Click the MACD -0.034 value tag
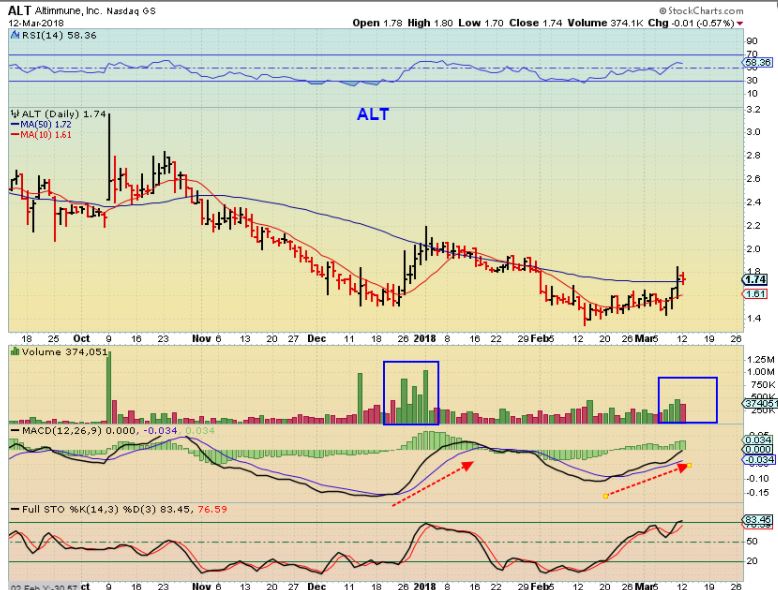This screenshot has width=778, height=590. pos(758,459)
